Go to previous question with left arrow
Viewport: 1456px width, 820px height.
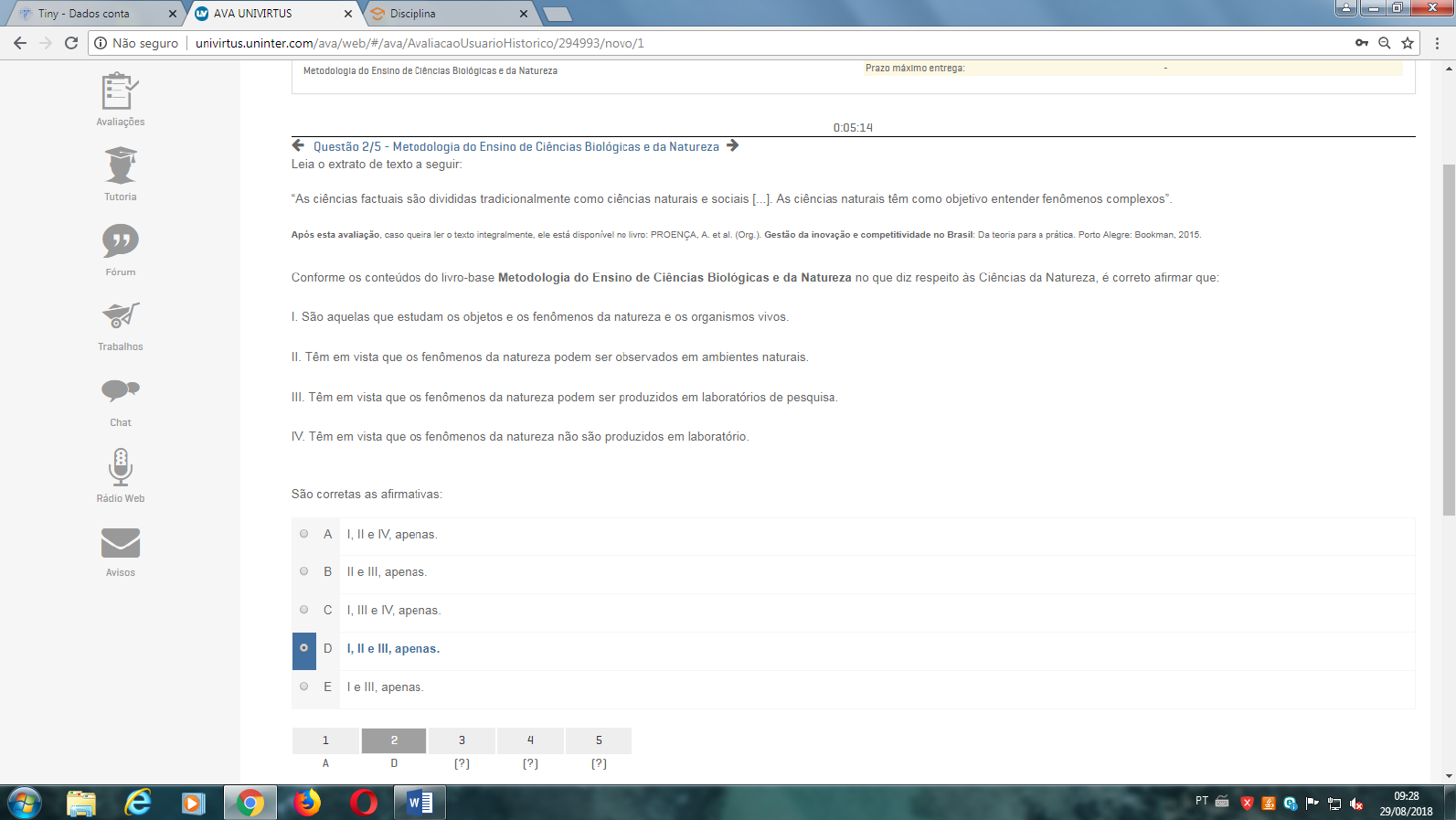point(298,145)
